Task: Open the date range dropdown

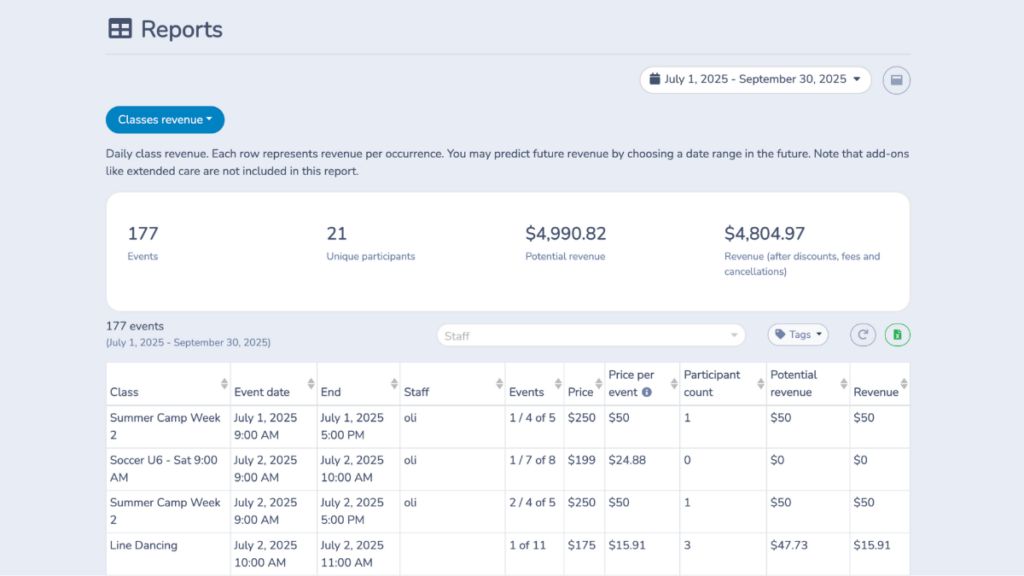Action: [x=754, y=79]
